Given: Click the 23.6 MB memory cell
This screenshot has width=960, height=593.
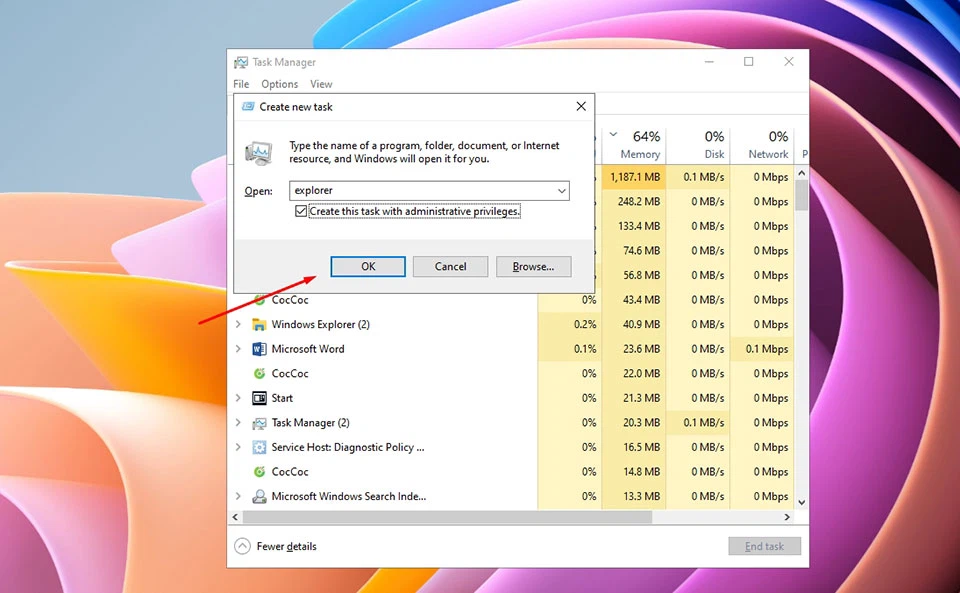Looking at the screenshot, I should click(x=634, y=349).
